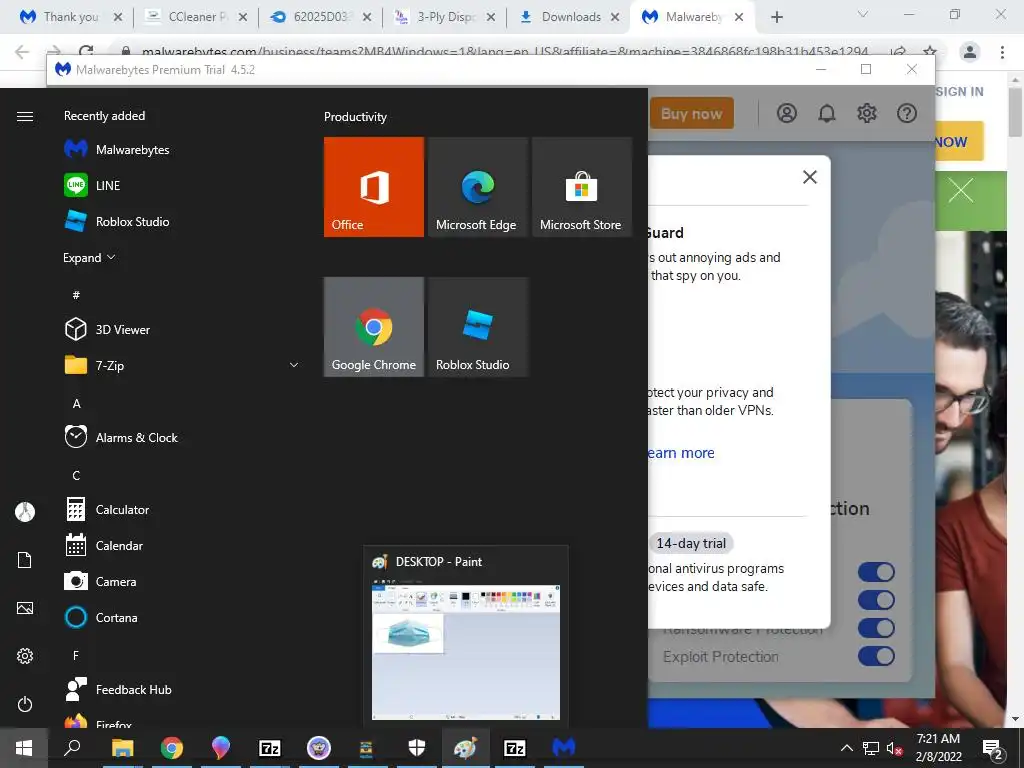
Task: Close the Malwarebytes popup dialog
Action: point(810,177)
